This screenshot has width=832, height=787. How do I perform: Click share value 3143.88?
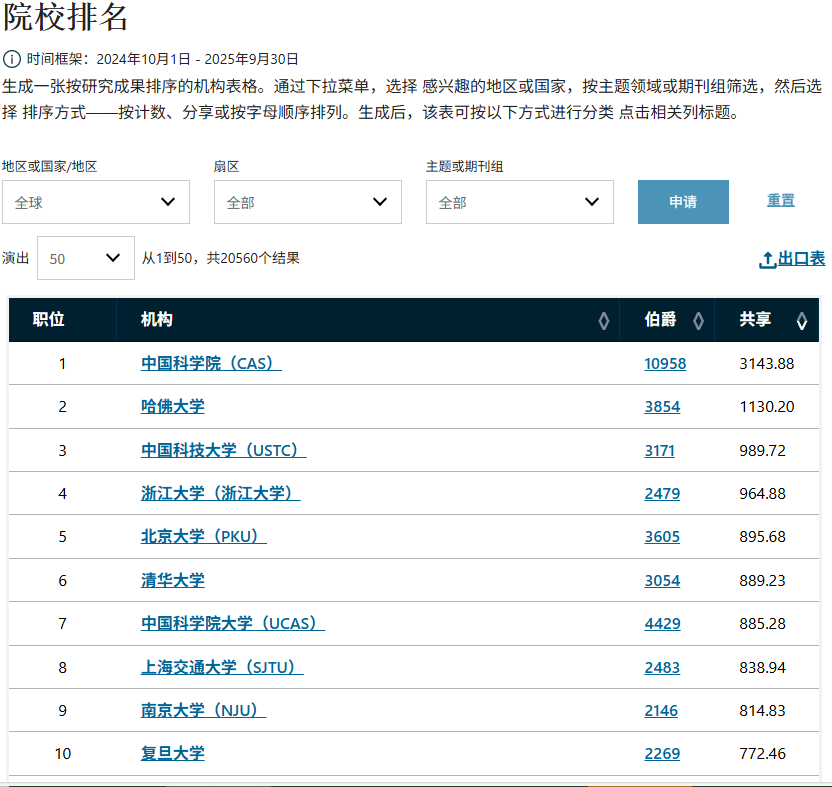point(767,364)
